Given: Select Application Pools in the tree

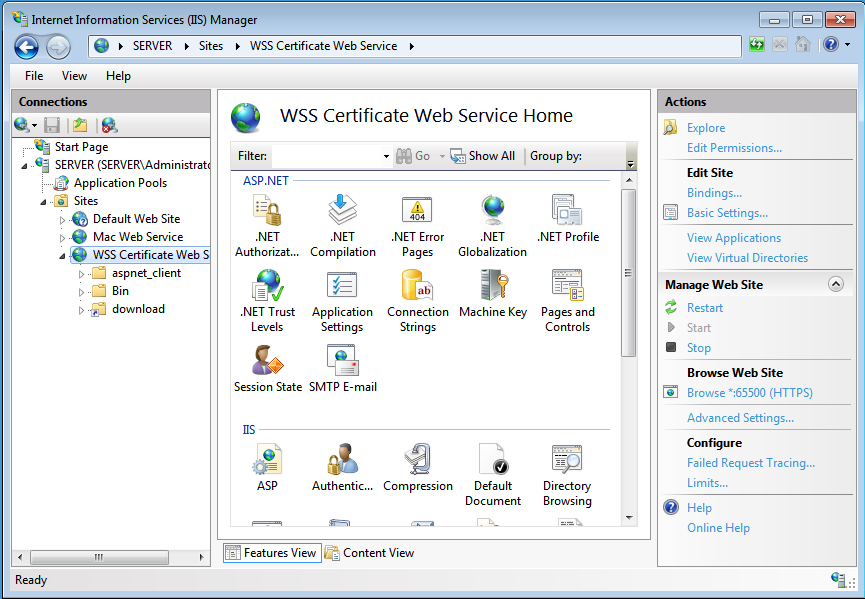Looking at the screenshot, I should tap(120, 183).
